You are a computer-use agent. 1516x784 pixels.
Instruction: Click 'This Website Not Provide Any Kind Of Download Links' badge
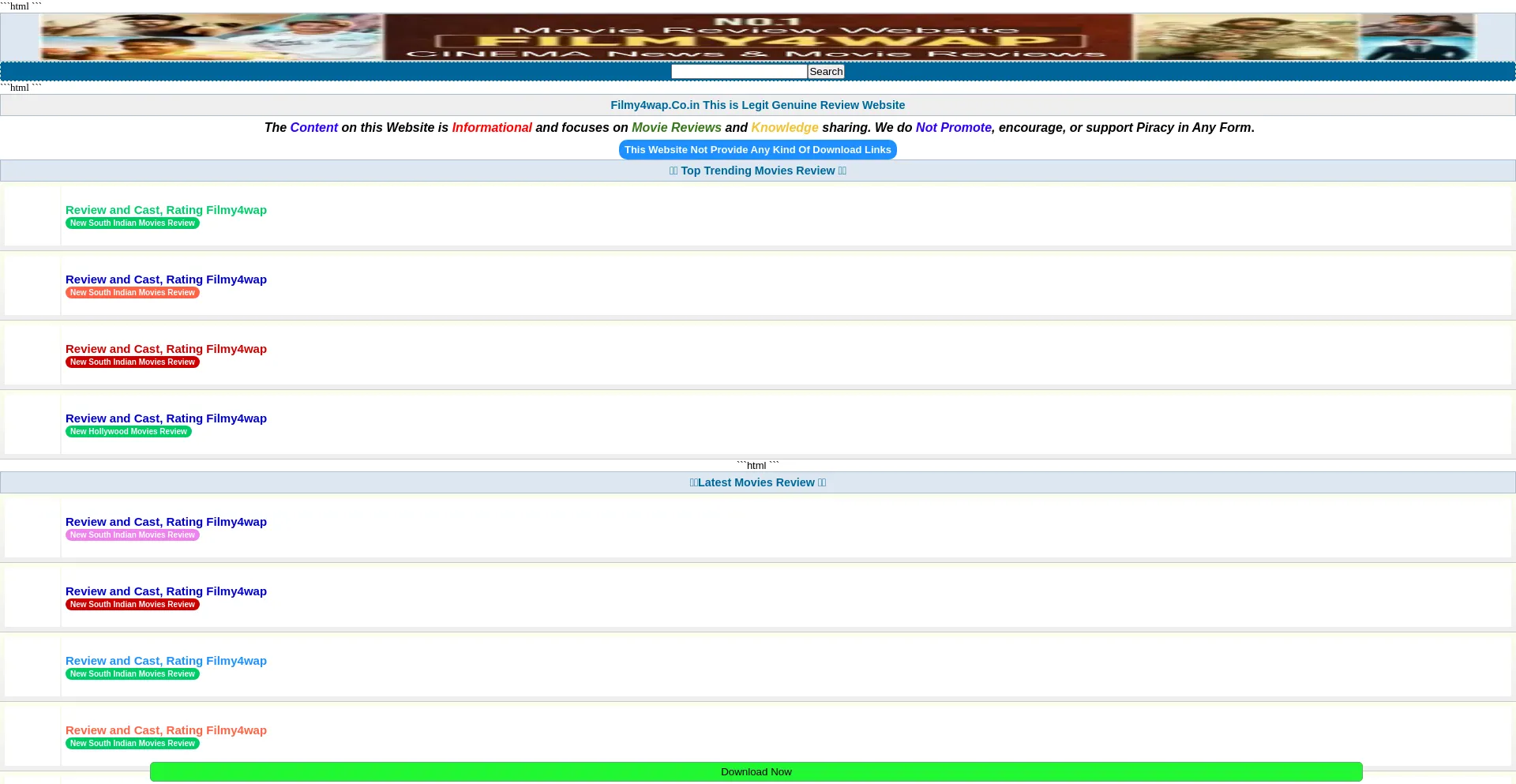click(x=757, y=150)
